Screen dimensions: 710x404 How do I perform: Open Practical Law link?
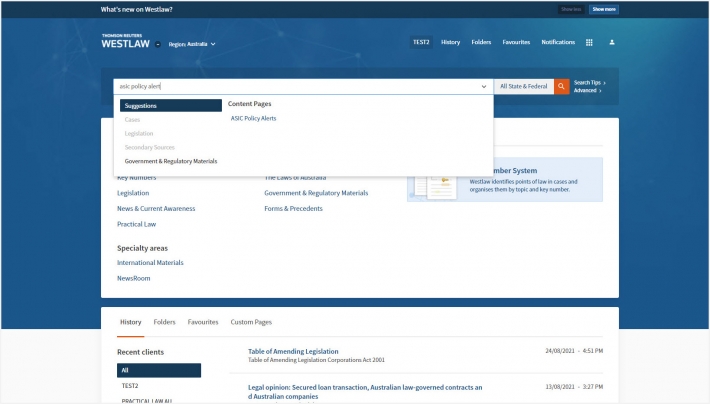[136, 224]
